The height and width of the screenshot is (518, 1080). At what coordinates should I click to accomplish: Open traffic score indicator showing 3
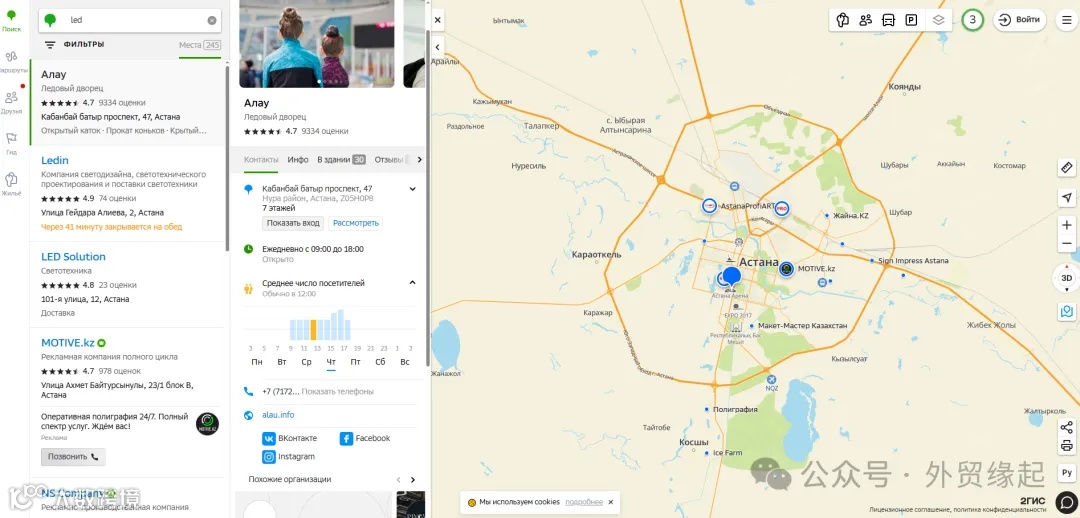(x=973, y=20)
